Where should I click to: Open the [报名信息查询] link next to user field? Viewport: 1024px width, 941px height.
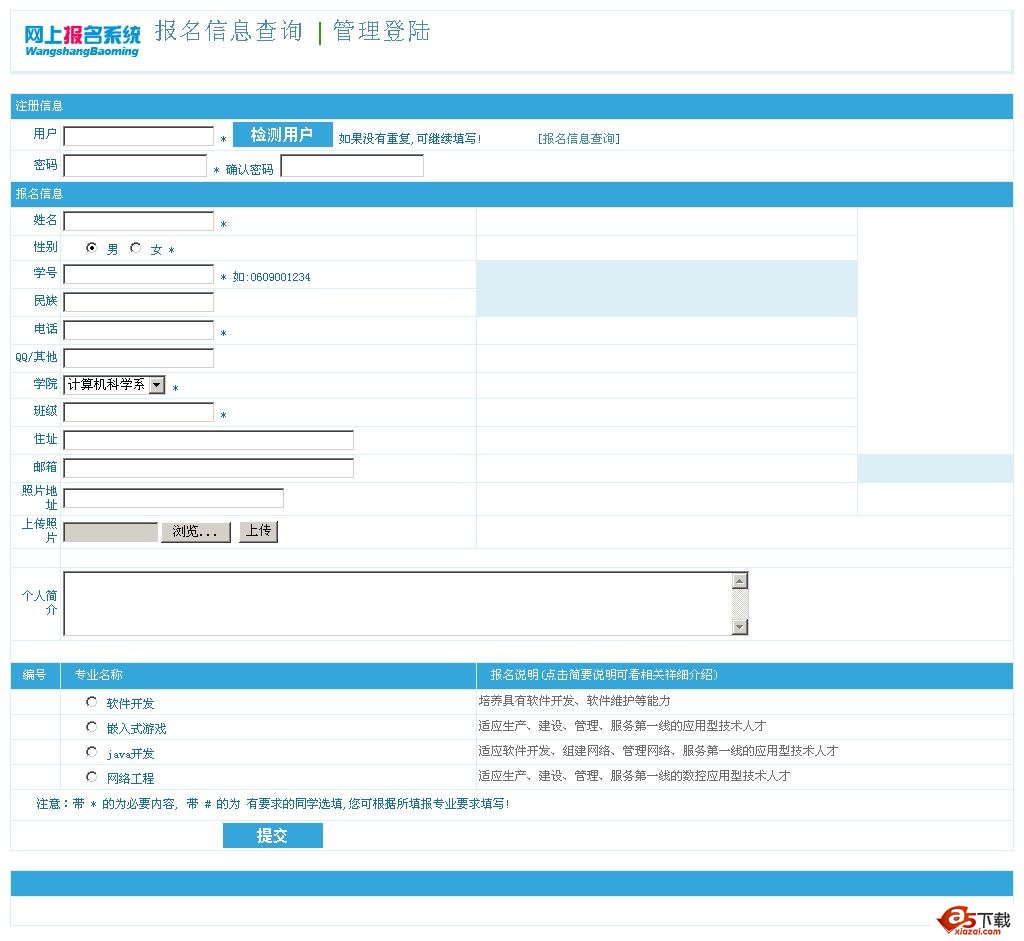coord(578,137)
